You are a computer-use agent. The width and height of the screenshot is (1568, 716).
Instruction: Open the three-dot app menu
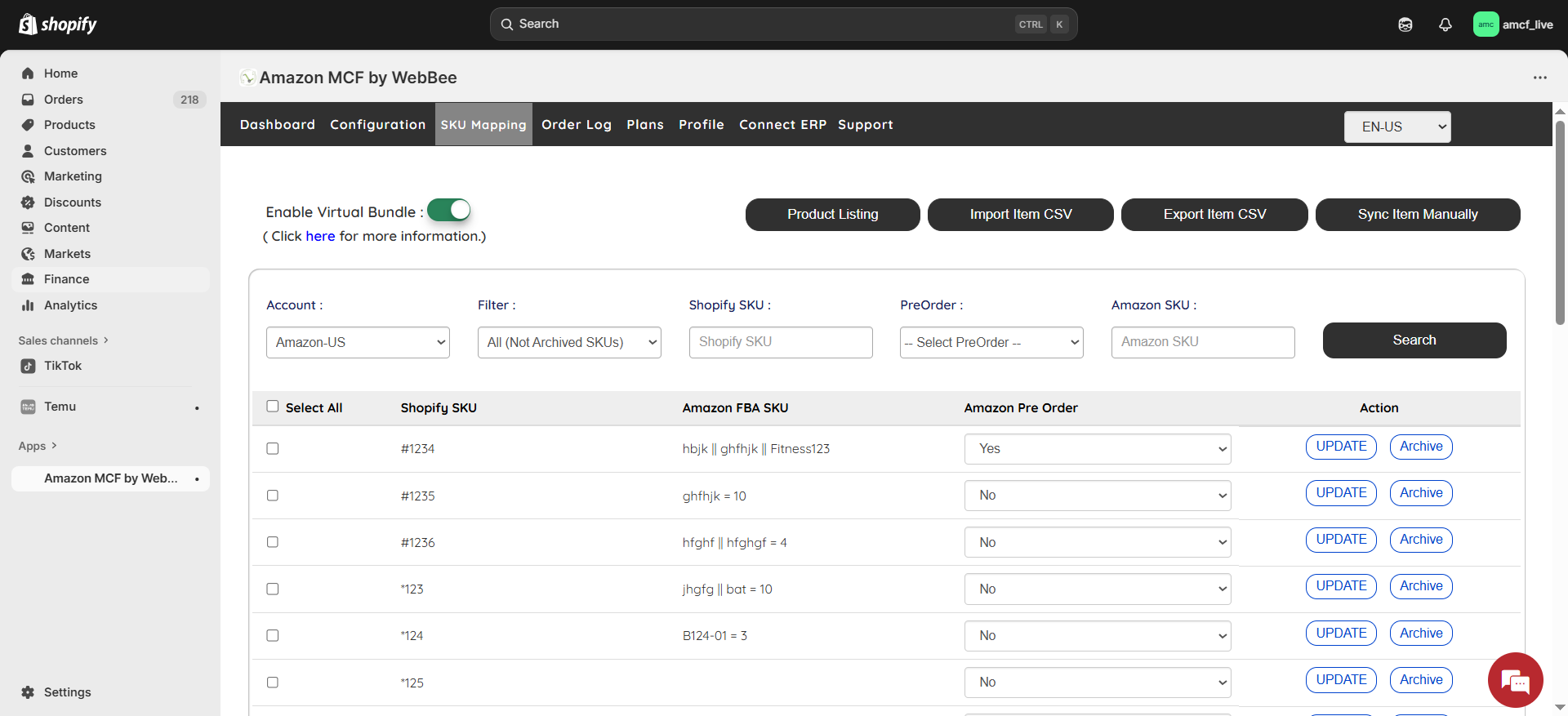tap(1539, 78)
